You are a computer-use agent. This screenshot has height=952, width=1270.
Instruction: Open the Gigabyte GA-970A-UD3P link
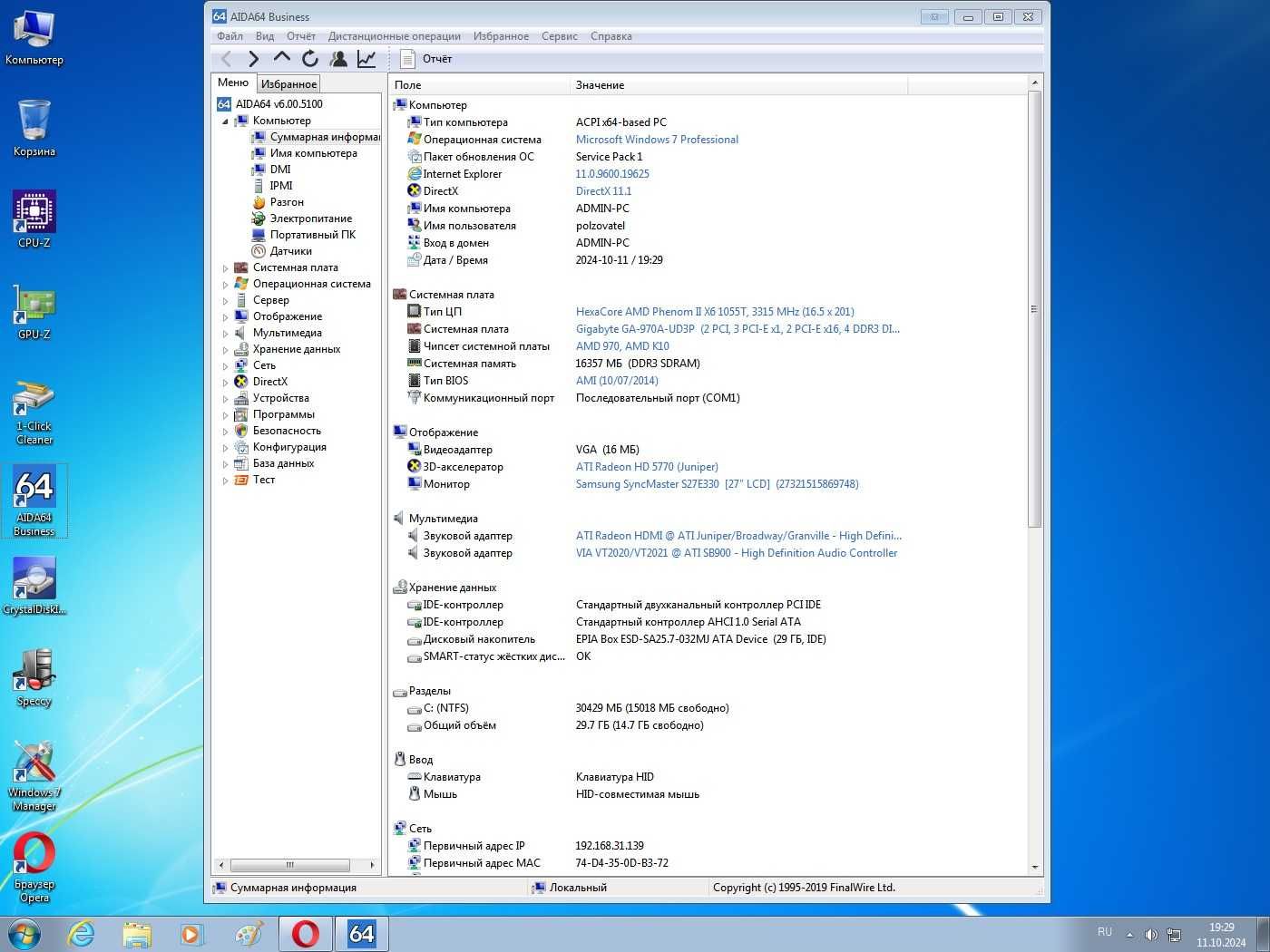tap(738, 329)
